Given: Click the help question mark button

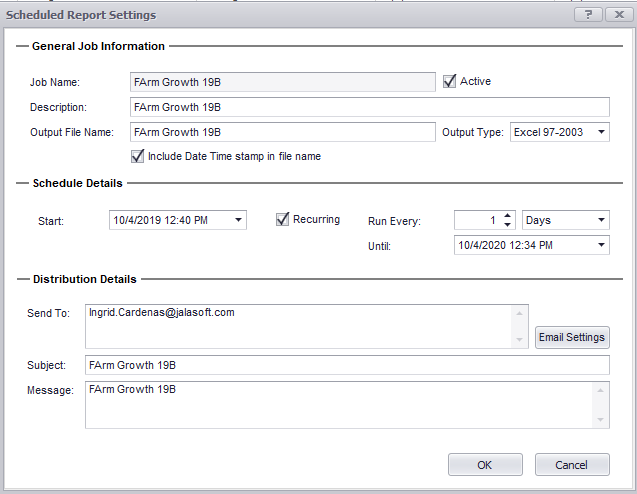Looking at the screenshot, I should pyautogui.click(x=588, y=15).
